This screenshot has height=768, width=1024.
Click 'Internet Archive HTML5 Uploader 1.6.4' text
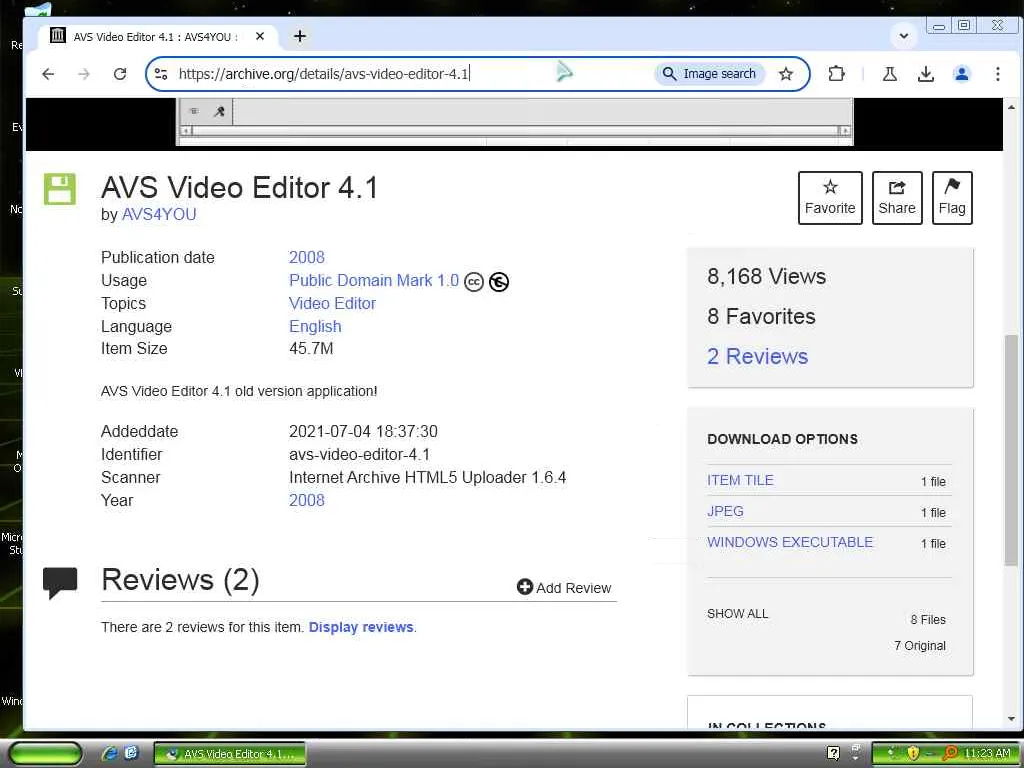click(x=427, y=477)
